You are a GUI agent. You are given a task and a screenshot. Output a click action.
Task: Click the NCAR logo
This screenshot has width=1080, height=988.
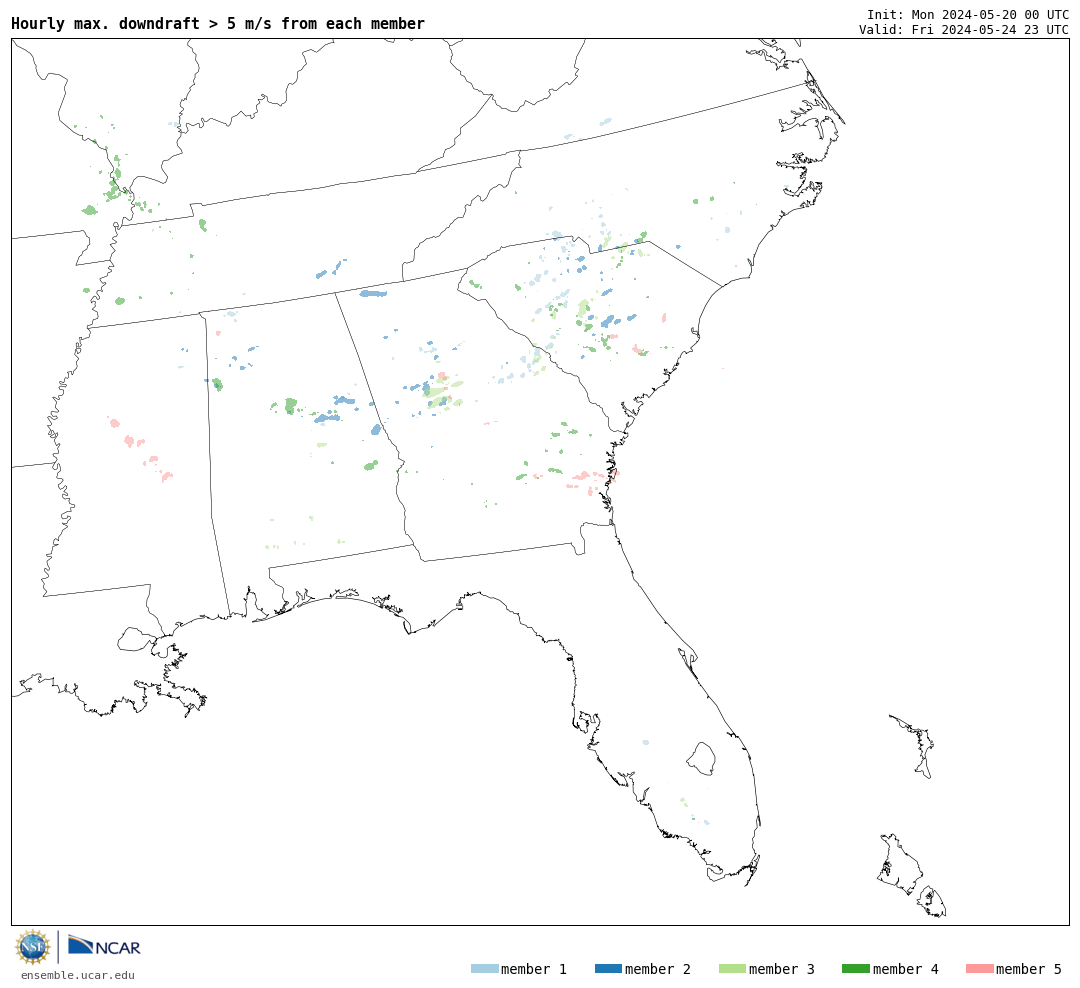(104, 946)
